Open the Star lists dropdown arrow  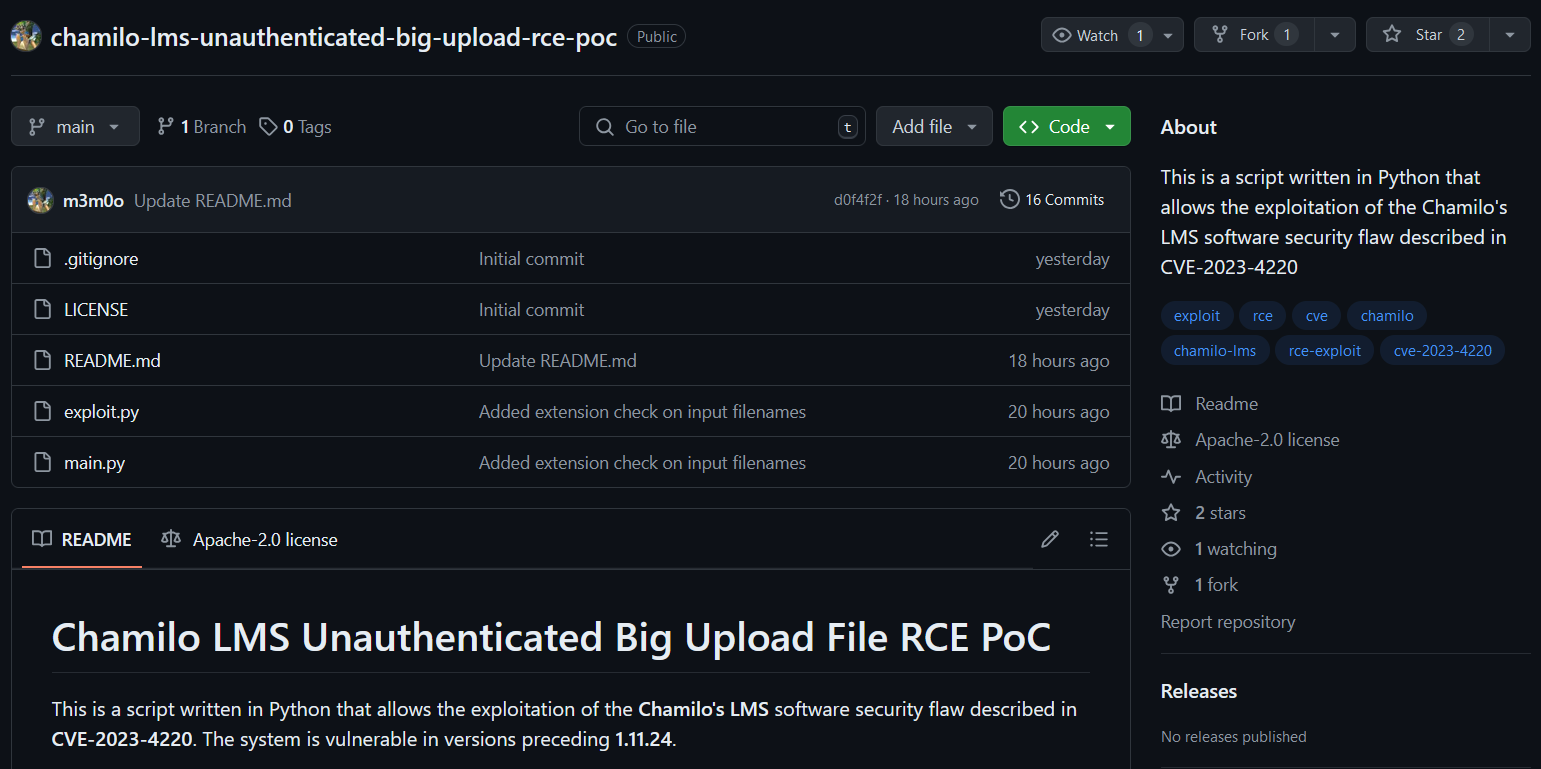[1510, 35]
